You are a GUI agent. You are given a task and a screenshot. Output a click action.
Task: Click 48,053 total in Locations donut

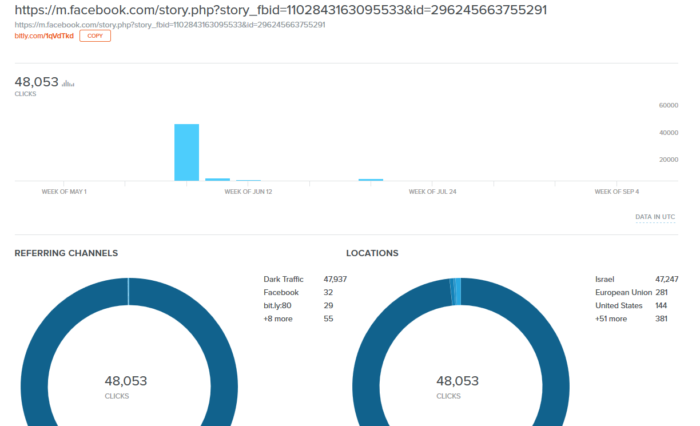click(458, 381)
